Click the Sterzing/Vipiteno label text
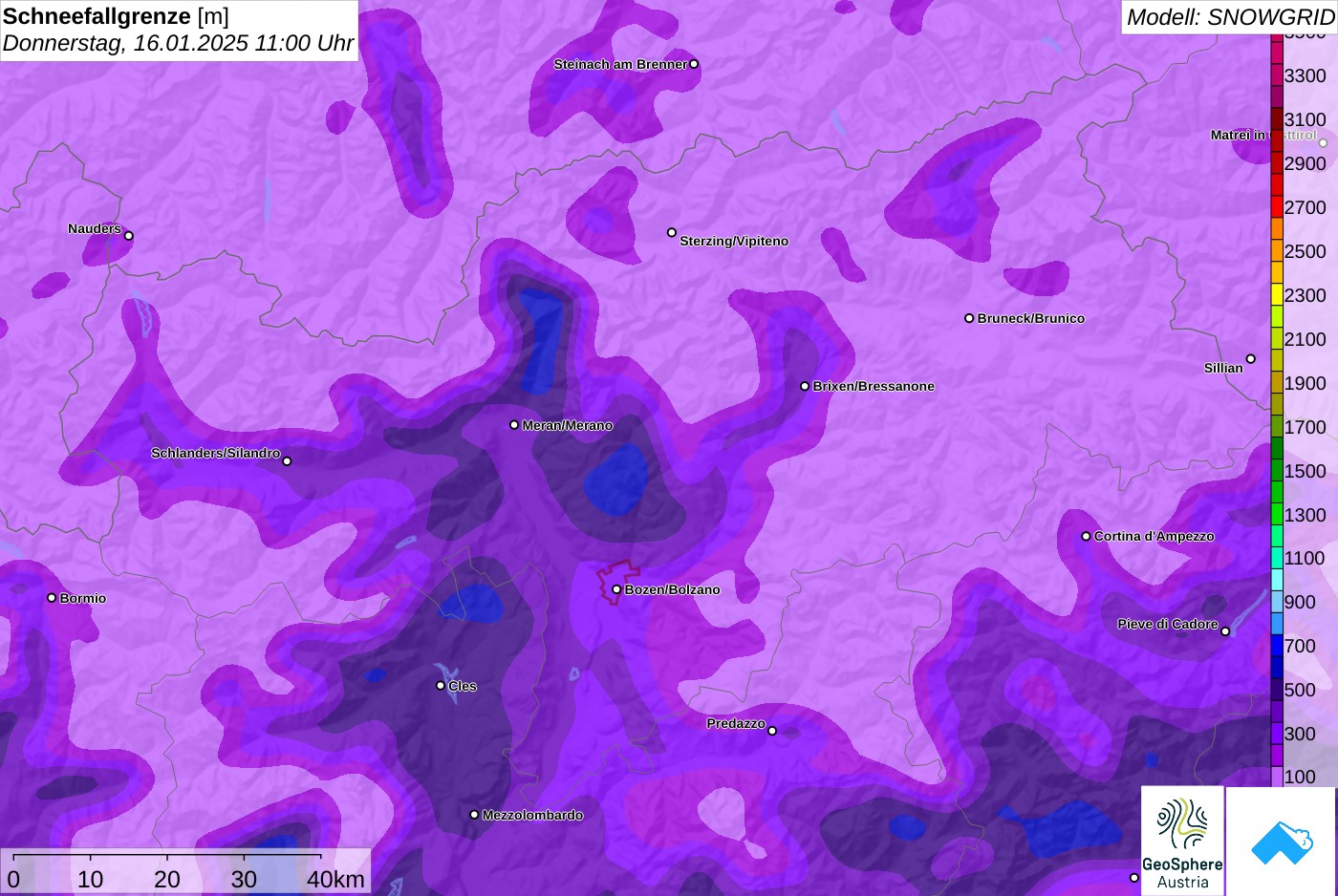This screenshot has height=896, width=1338. [x=734, y=241]
